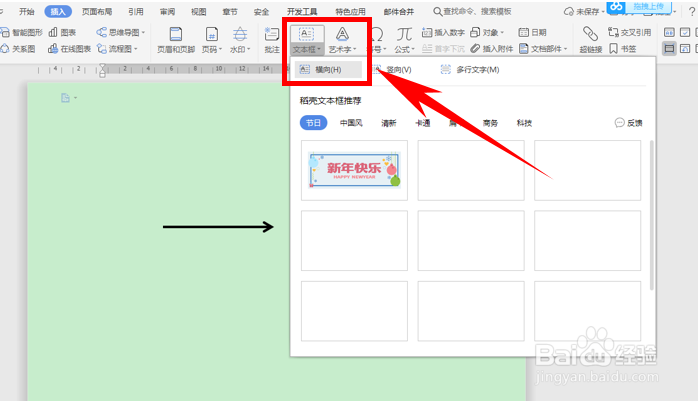The height and width of the screenshot is (401, 698).
Task: Select the 清新 template category
Action: pos(389,123)
